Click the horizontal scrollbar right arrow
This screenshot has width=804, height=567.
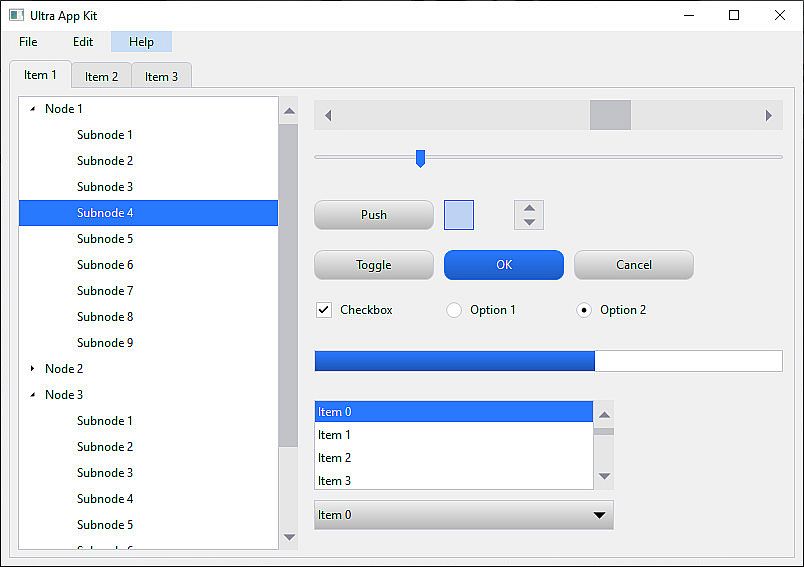click(x=768, y=115)
